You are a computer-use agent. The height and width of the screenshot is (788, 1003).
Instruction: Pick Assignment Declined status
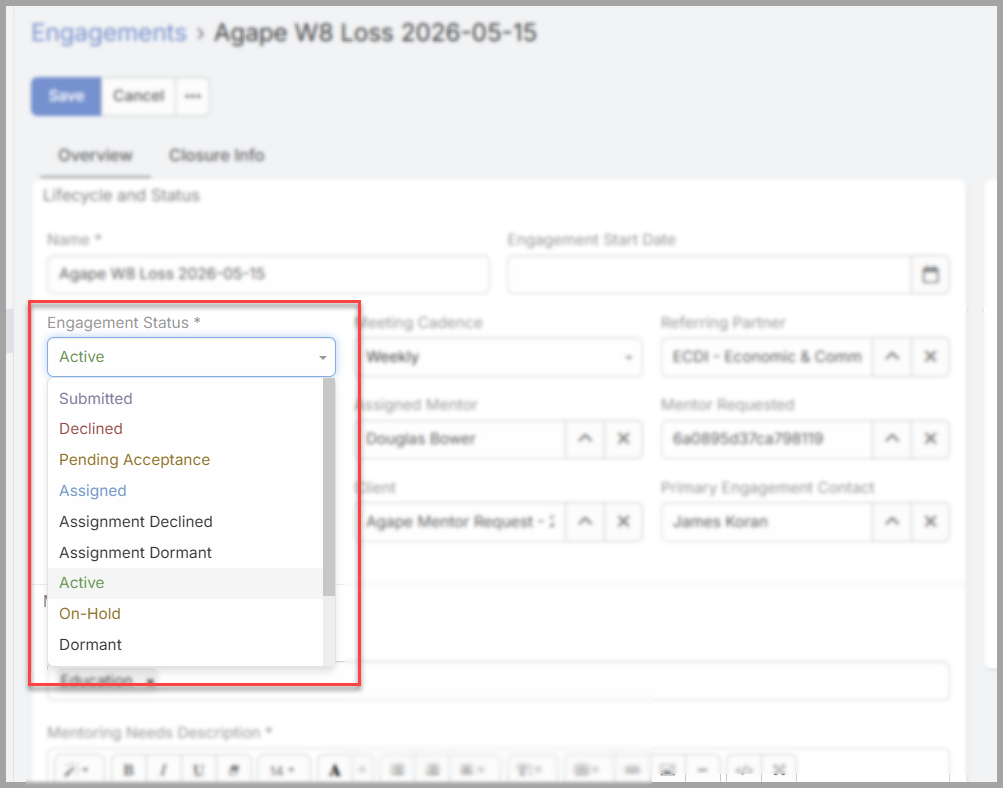coord(186,522)
